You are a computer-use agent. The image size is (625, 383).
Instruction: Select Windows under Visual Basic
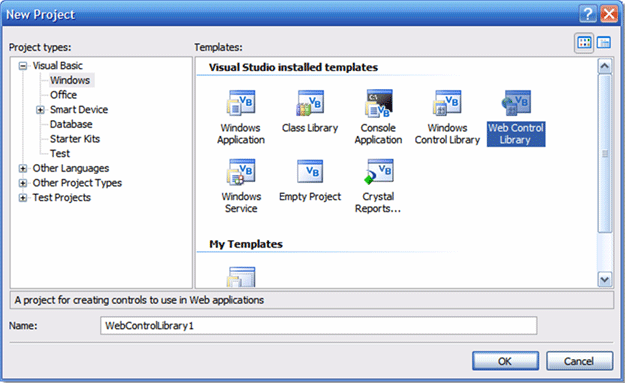click(70, 80)
